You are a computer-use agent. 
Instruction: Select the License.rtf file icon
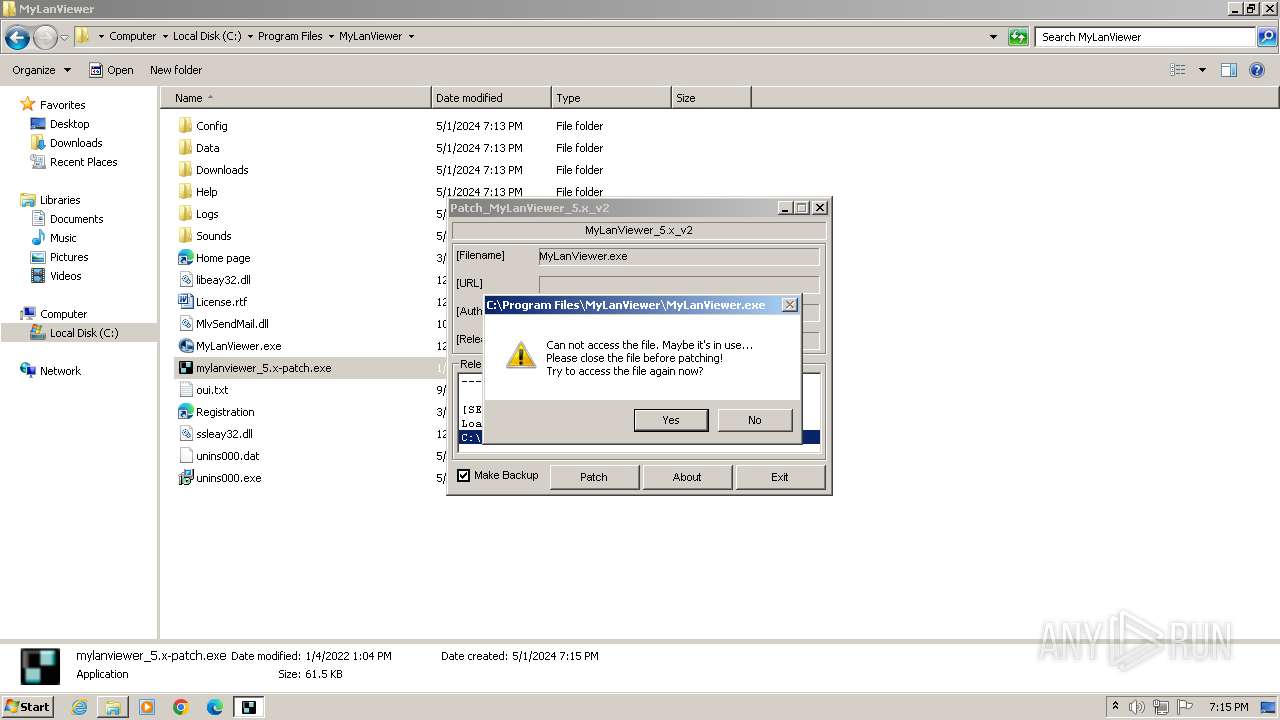click(x=185, y=302)
